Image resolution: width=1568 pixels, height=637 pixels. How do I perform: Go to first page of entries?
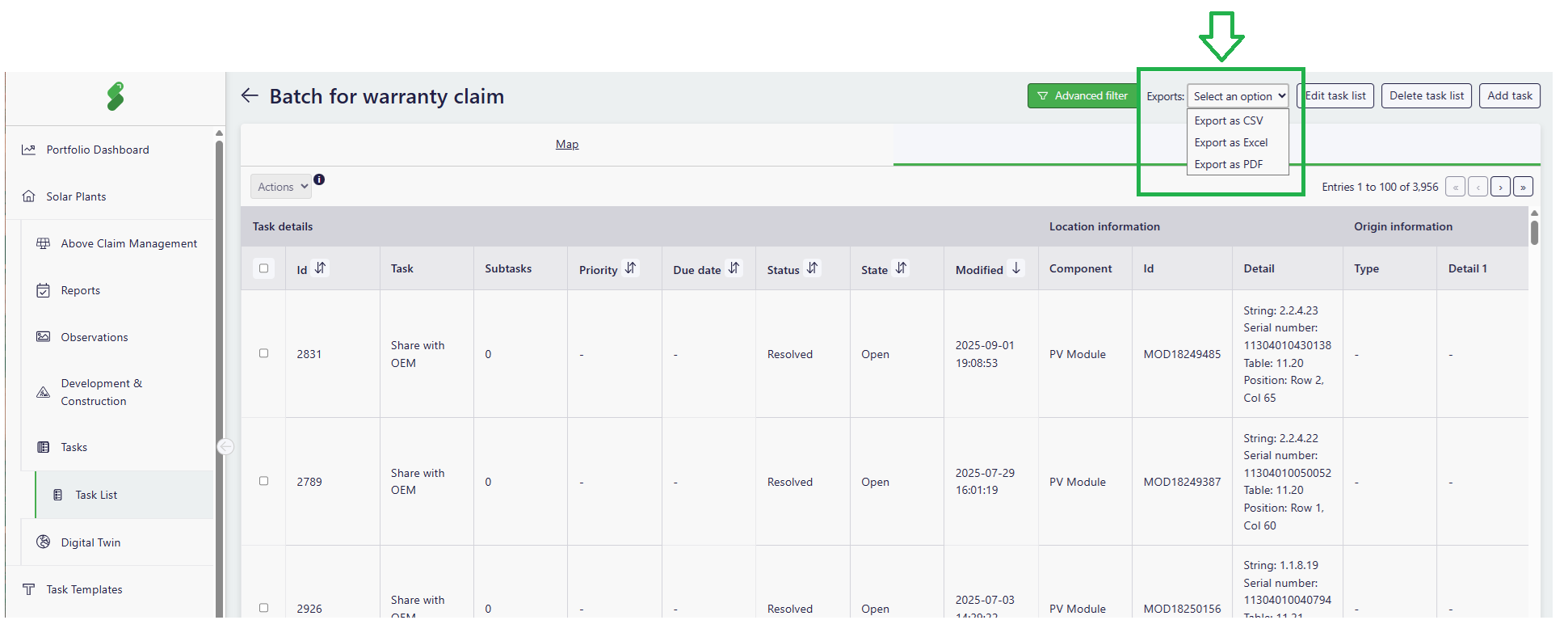1456,187
